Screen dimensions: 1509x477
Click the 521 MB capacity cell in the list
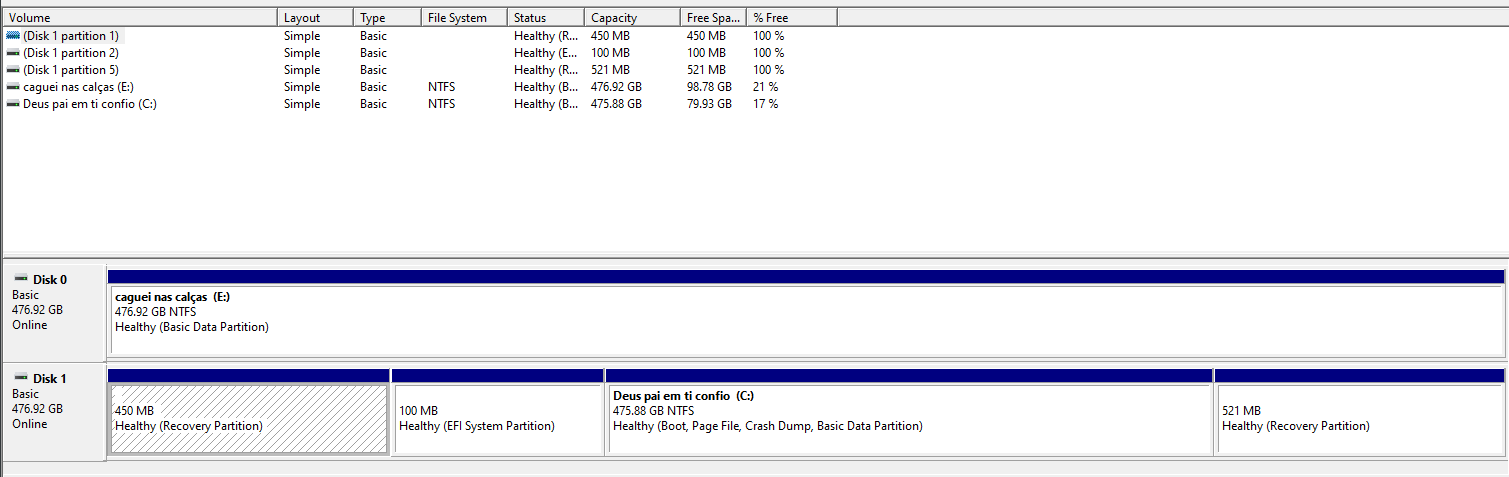pyautogui.click(x=610, y=70)
